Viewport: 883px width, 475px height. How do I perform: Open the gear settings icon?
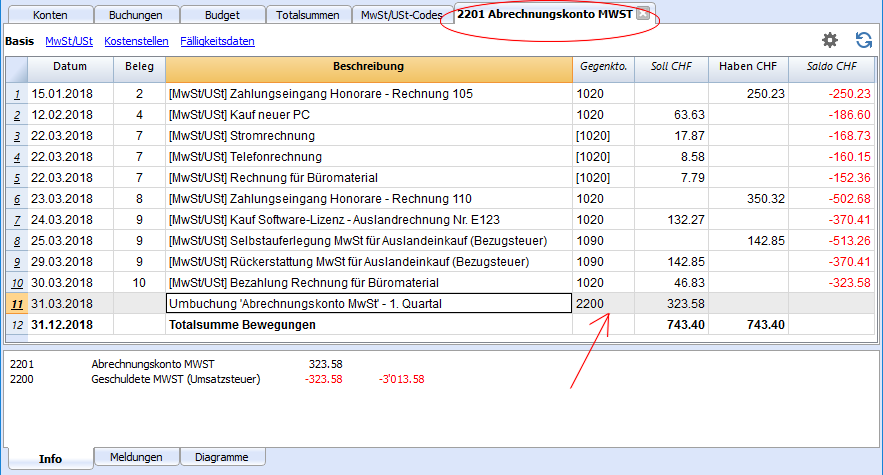pos(830,41)
